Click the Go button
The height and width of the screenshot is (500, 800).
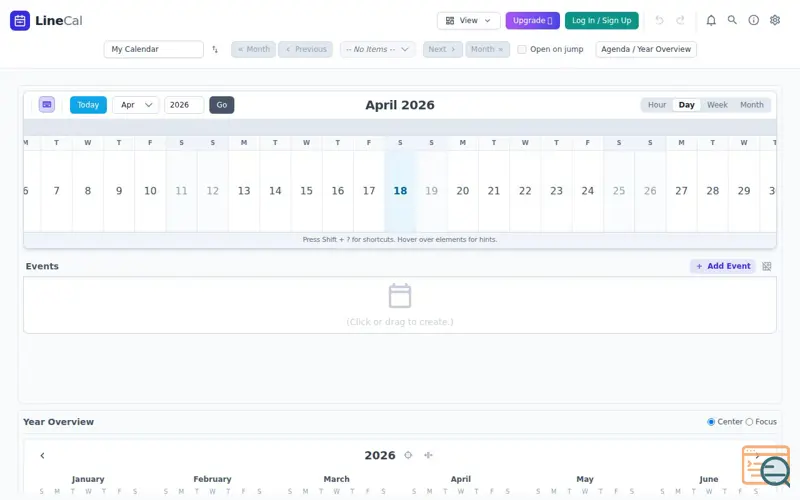221,105
